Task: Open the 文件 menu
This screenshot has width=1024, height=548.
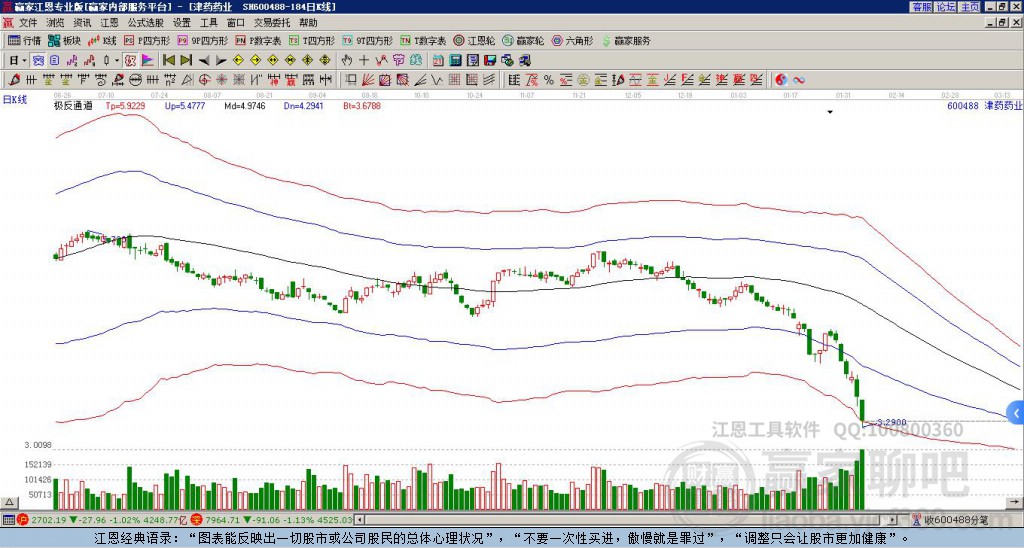Action: tap(28, 23)
